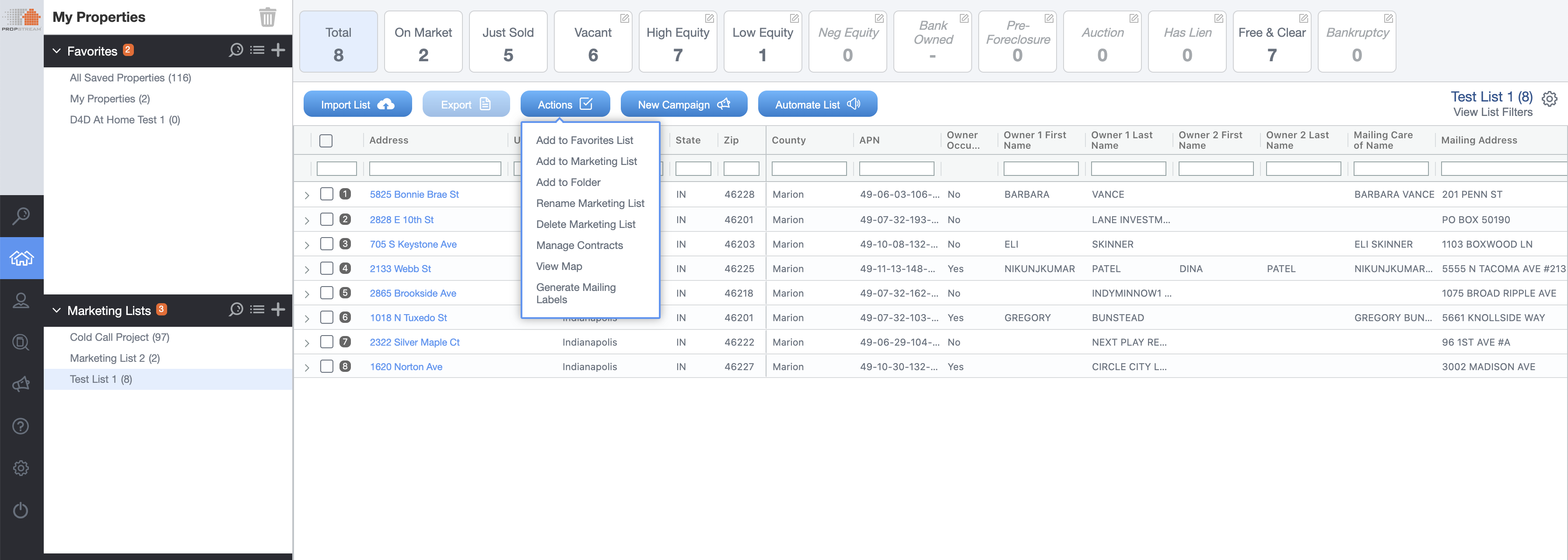This screenshot has height=560, width=1568.
Task: Check the select-all checkbox in the table header
Action: (x=325, y=140)
